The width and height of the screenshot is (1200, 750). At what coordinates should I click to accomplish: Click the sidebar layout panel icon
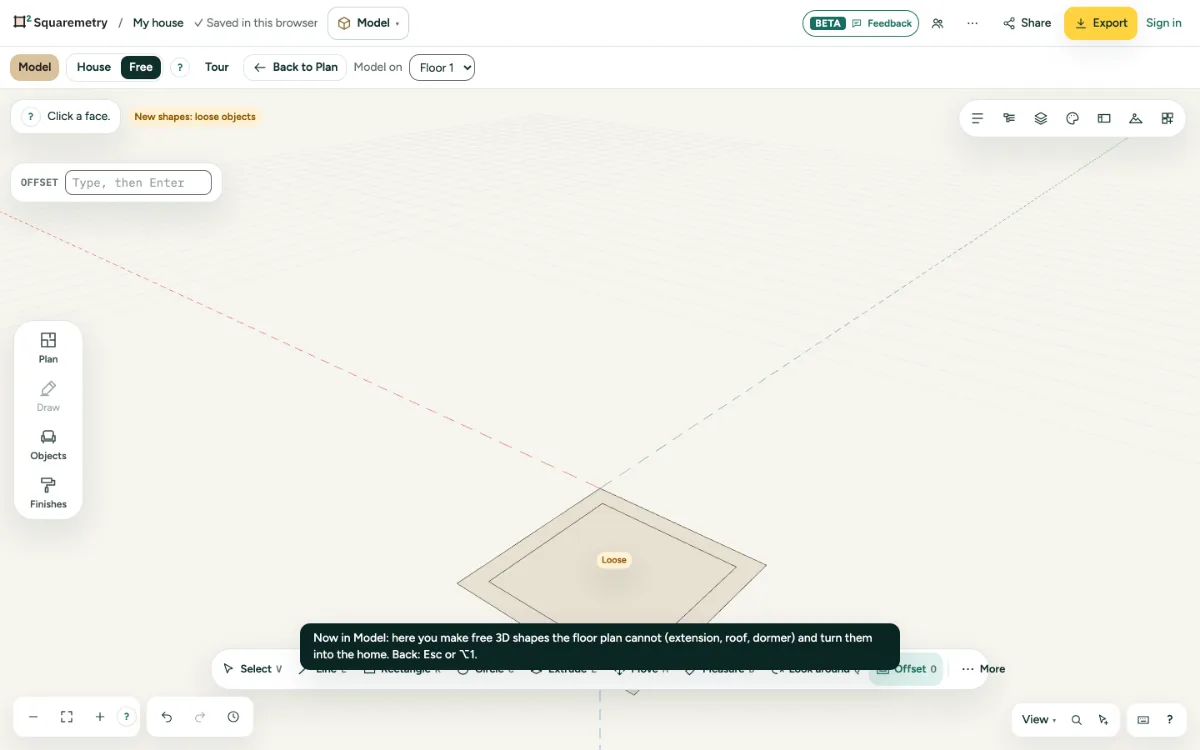tap(1104, 118)
